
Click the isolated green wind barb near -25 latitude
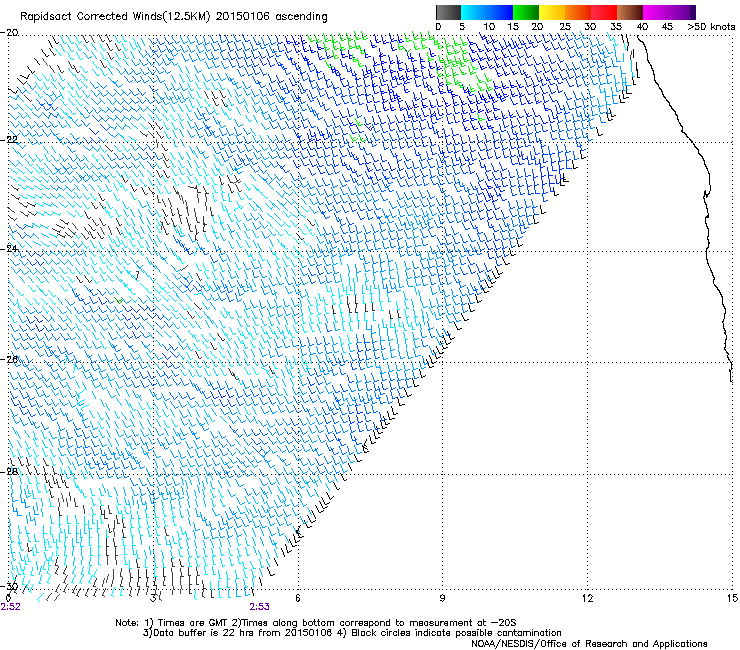pyautogui.click(x=119, y=300)
